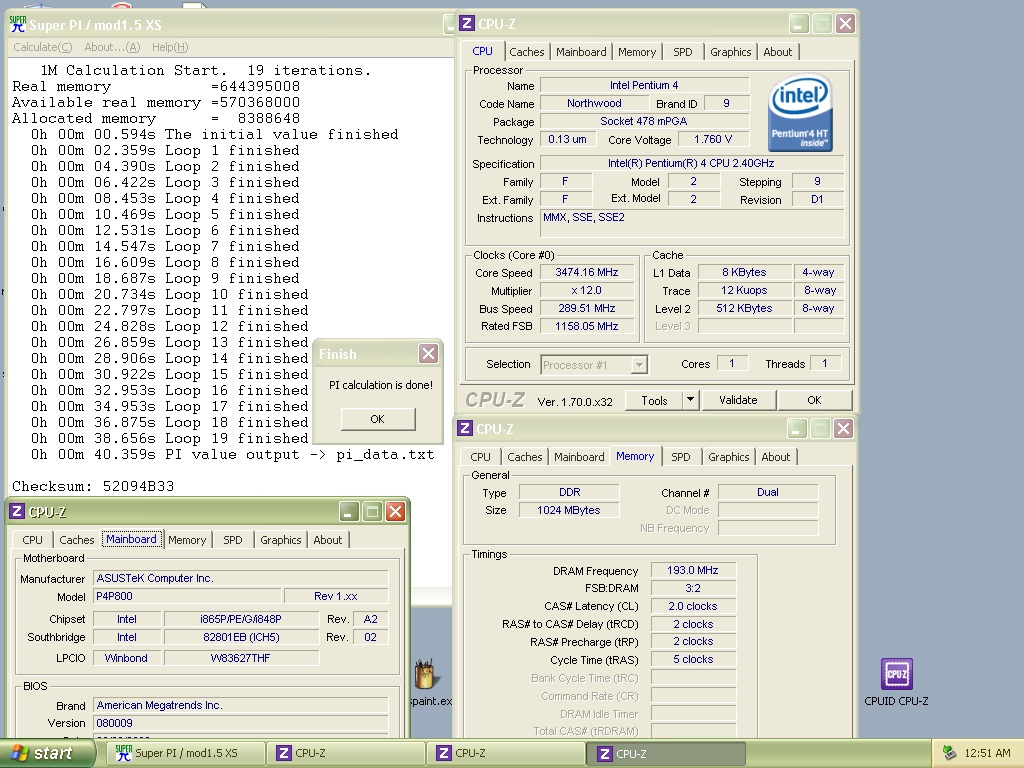Select the first CPU-Z taskbar button
The image size is (1024, 768).
coord(347,753)
